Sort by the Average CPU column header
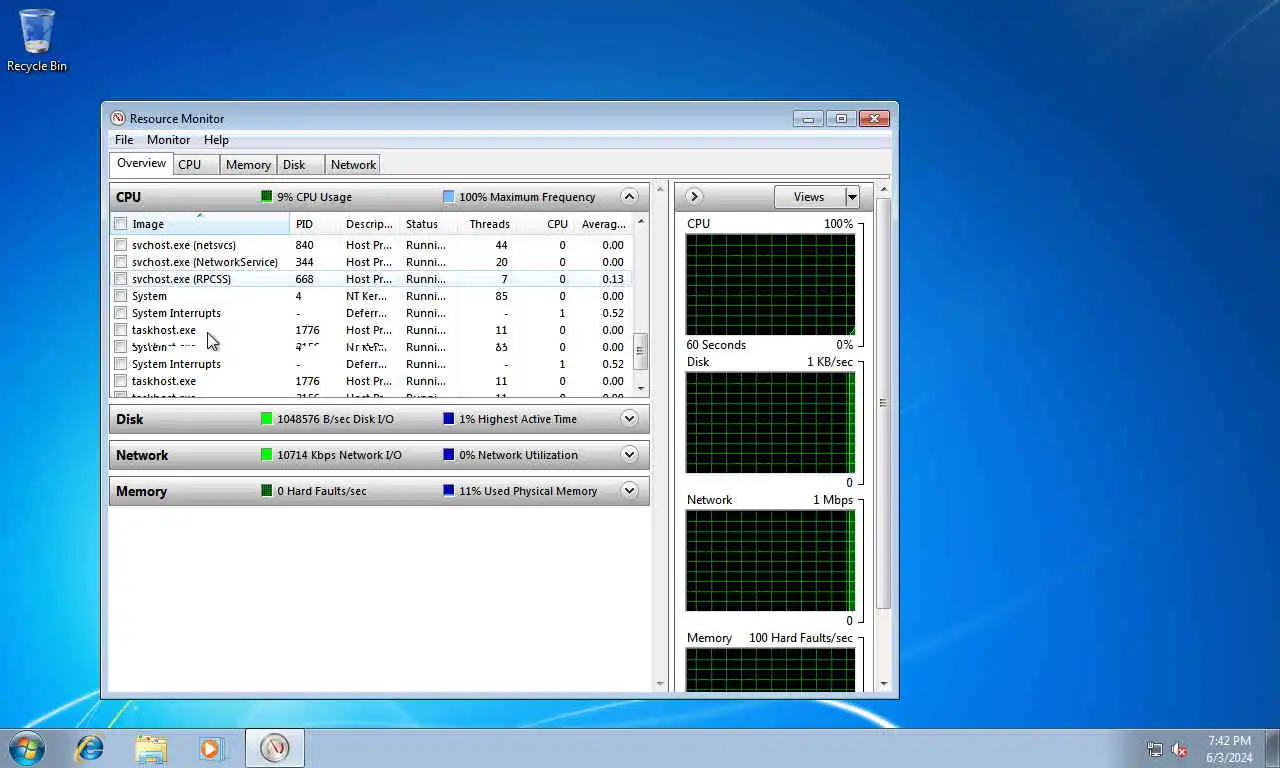This screenshot has height=768, width=1280. click(604, 224)
